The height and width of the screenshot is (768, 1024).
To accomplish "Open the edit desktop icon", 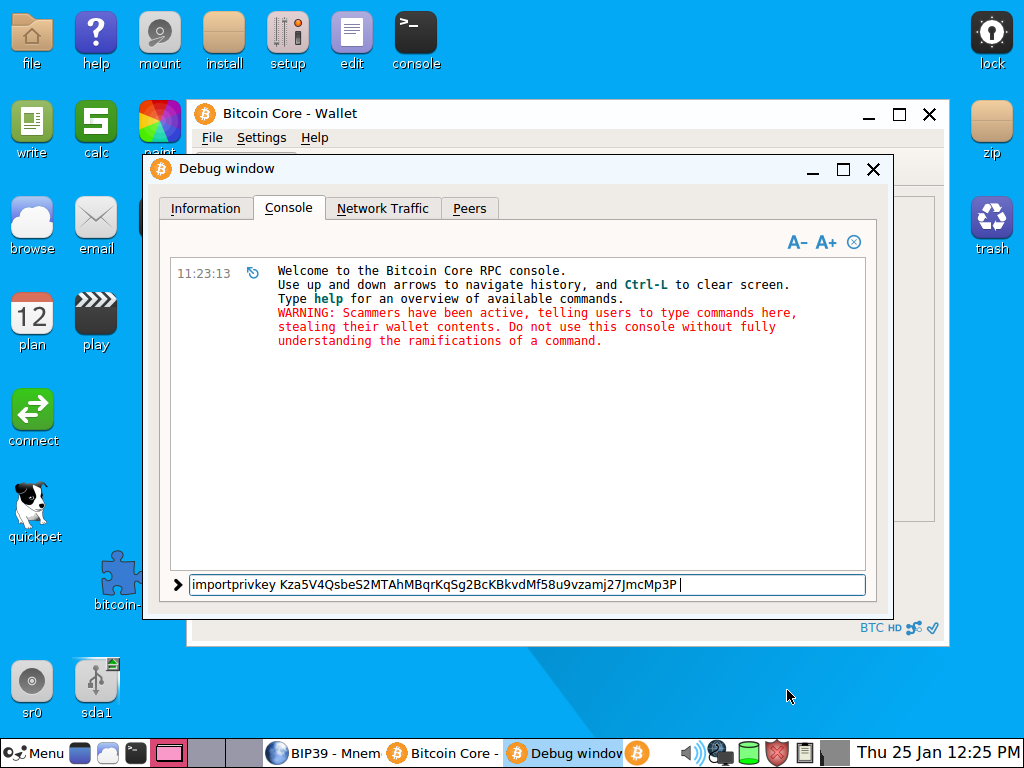I will (352, 41).
